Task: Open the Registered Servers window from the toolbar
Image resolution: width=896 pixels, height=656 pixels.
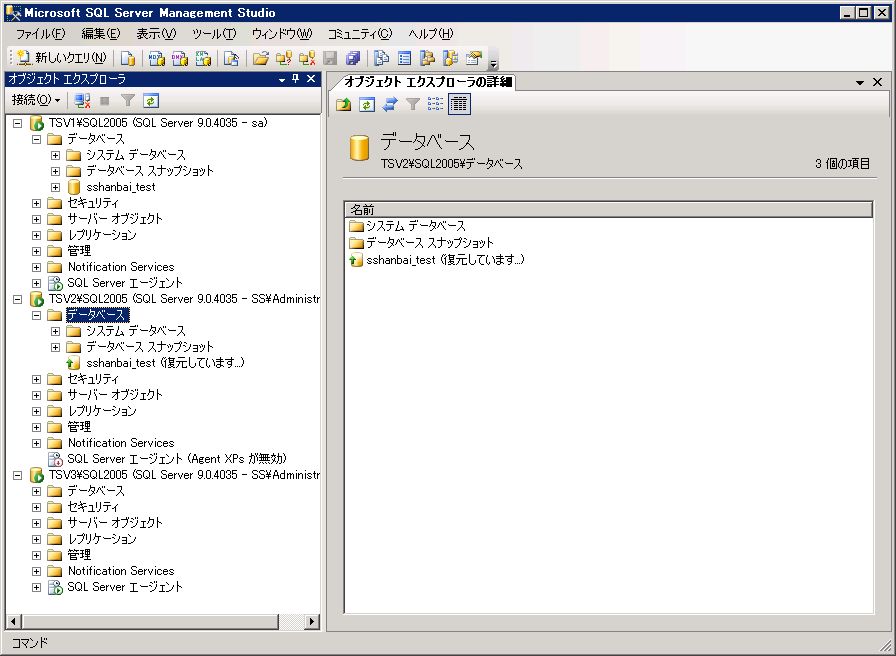Action: coord(381,58)
